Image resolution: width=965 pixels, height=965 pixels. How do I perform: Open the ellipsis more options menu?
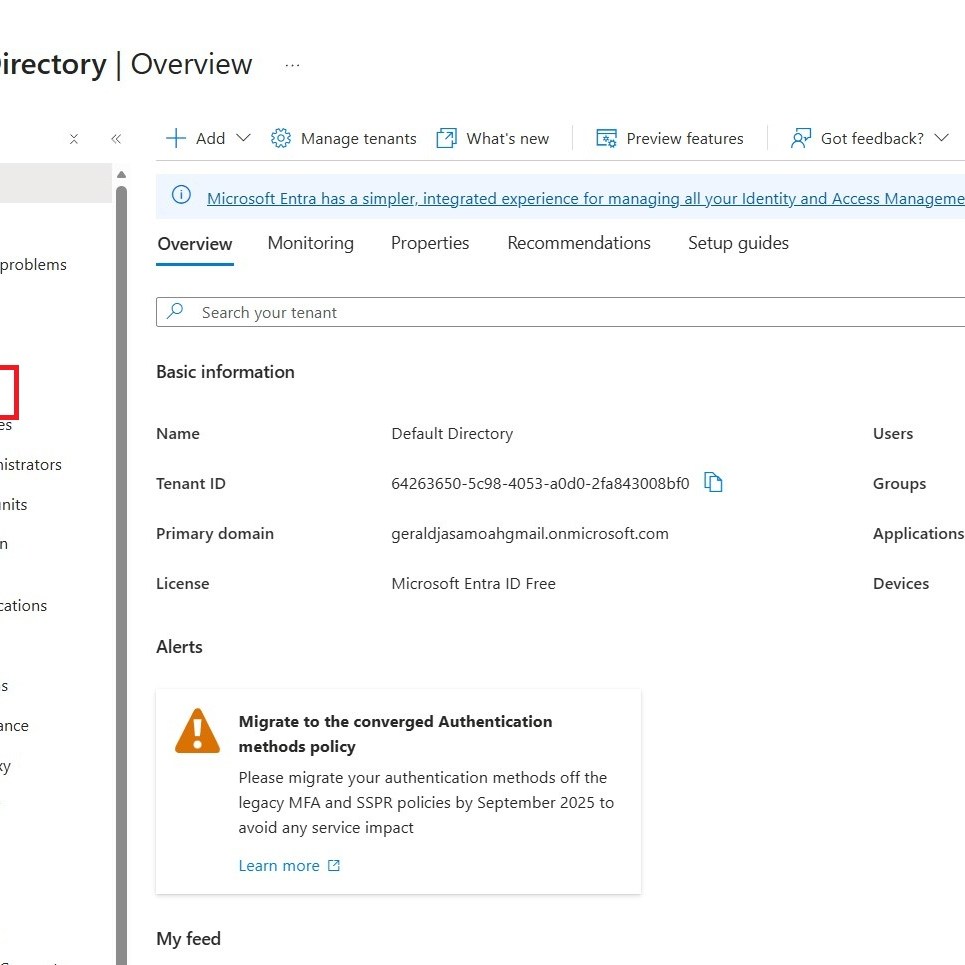[292, 65]
